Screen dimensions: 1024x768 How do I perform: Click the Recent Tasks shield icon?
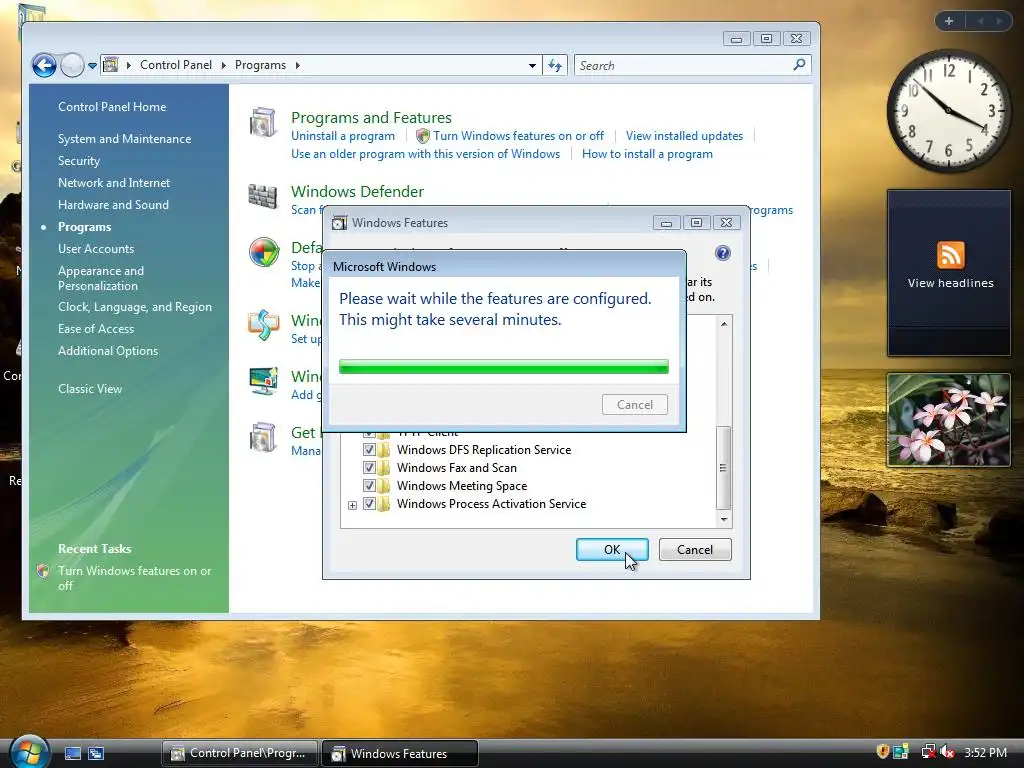point(43,571)
